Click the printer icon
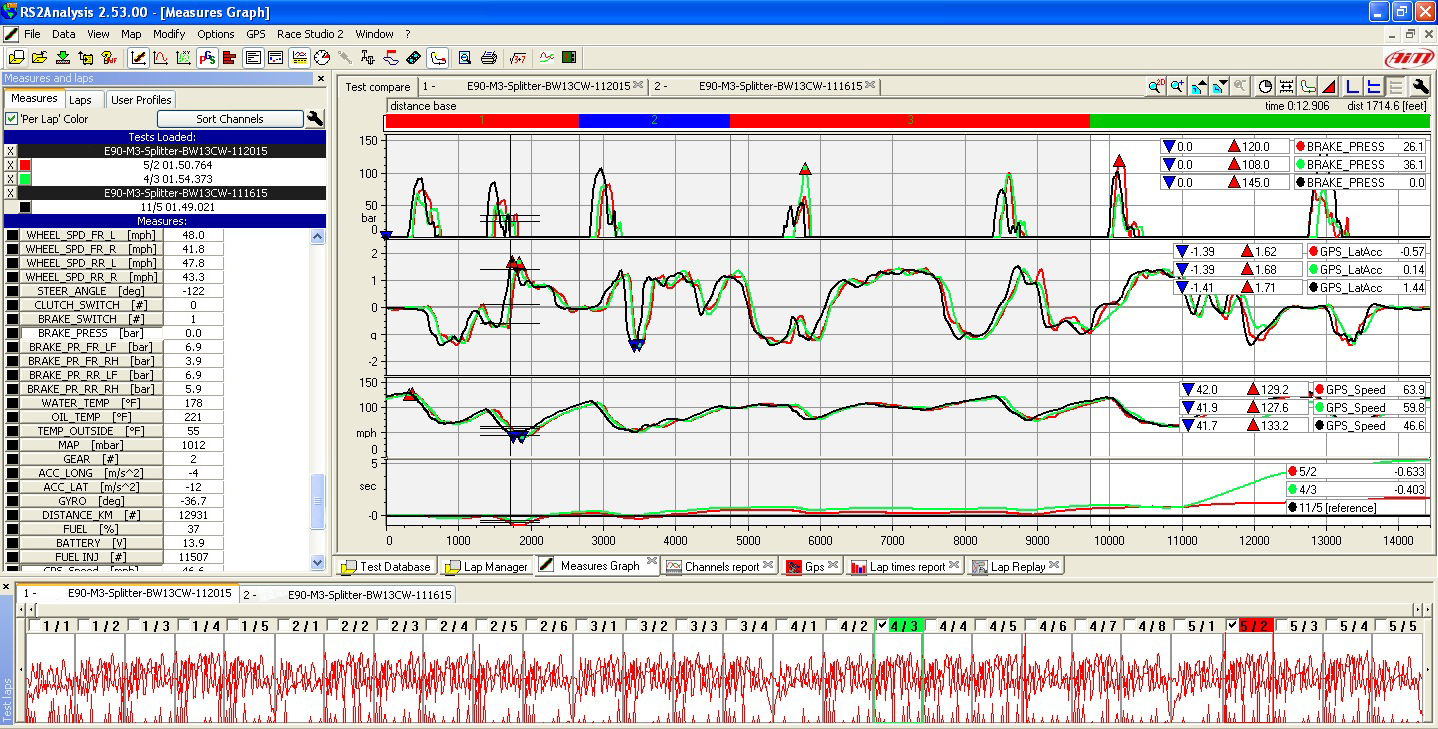Viewport: 1438px width, 729px height. pos(488,57)
